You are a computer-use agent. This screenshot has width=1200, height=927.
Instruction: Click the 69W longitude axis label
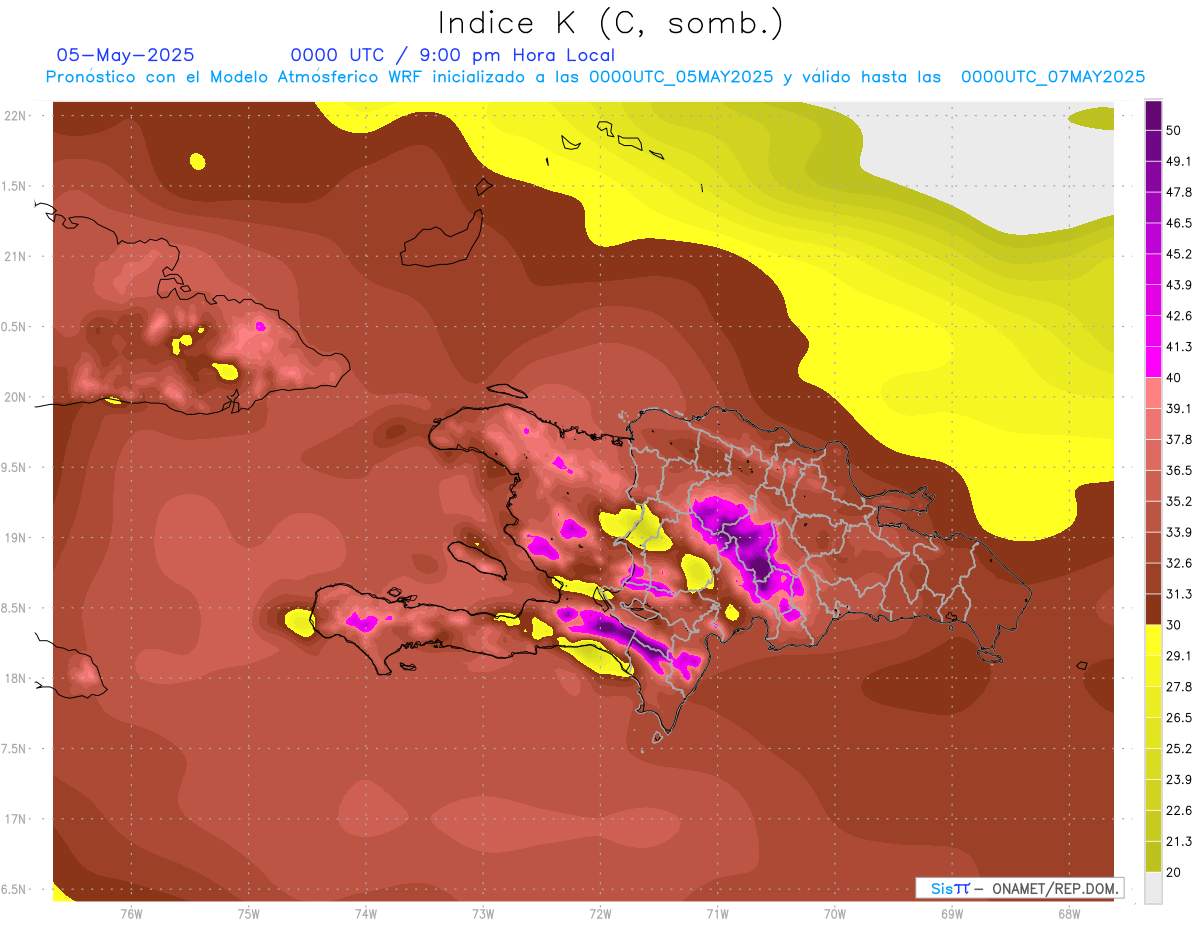tap(951, 914)
